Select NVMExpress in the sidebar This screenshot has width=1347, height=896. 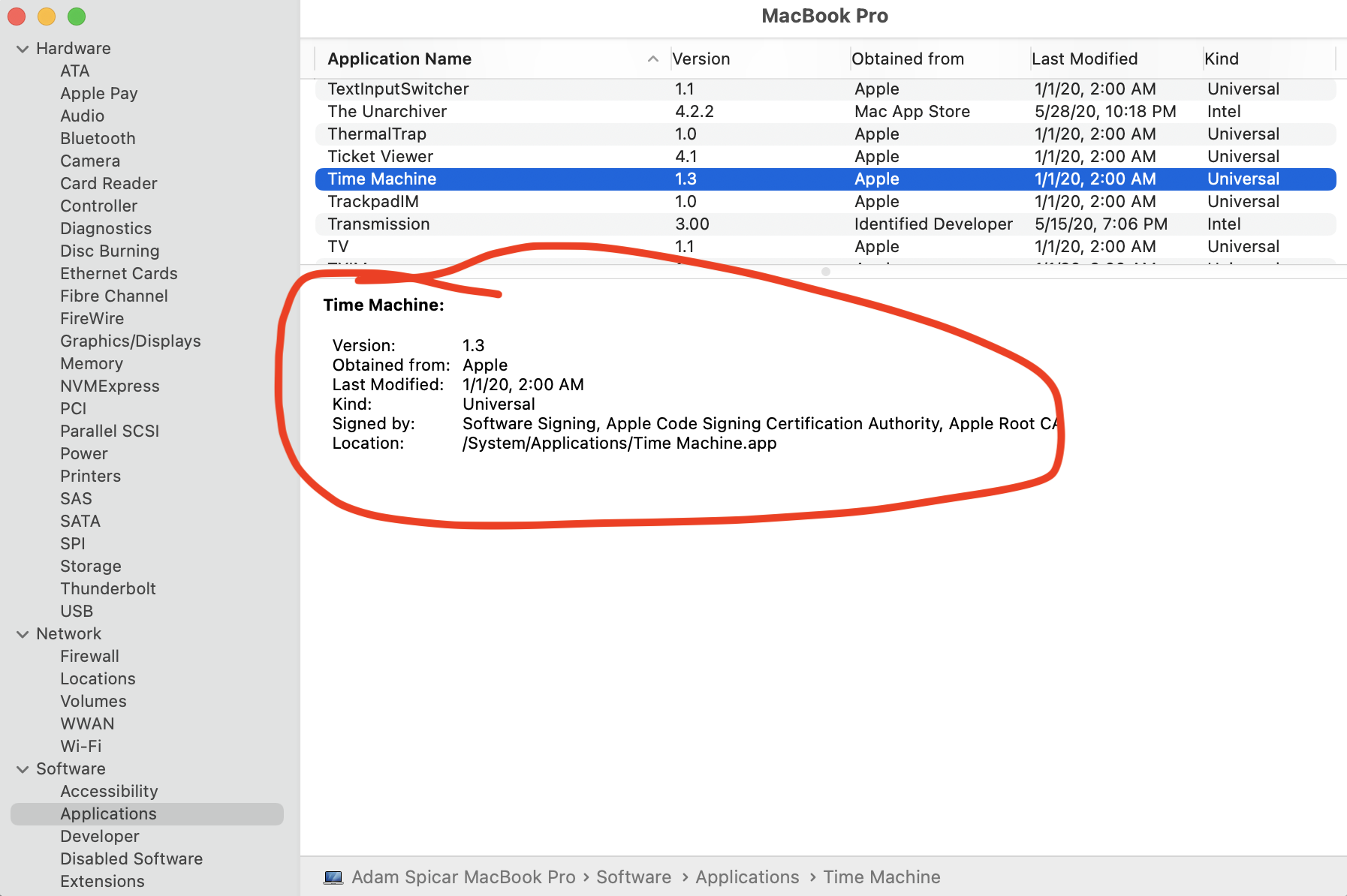click(x=110, y=386)
